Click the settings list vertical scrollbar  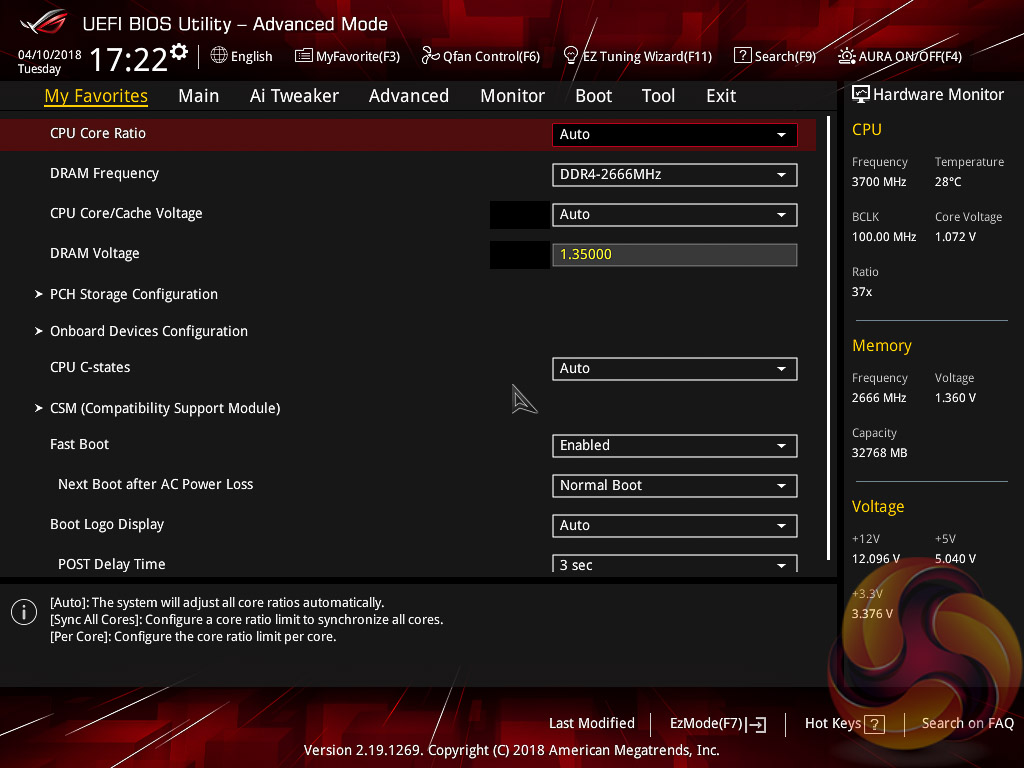(x=828, y=338)
